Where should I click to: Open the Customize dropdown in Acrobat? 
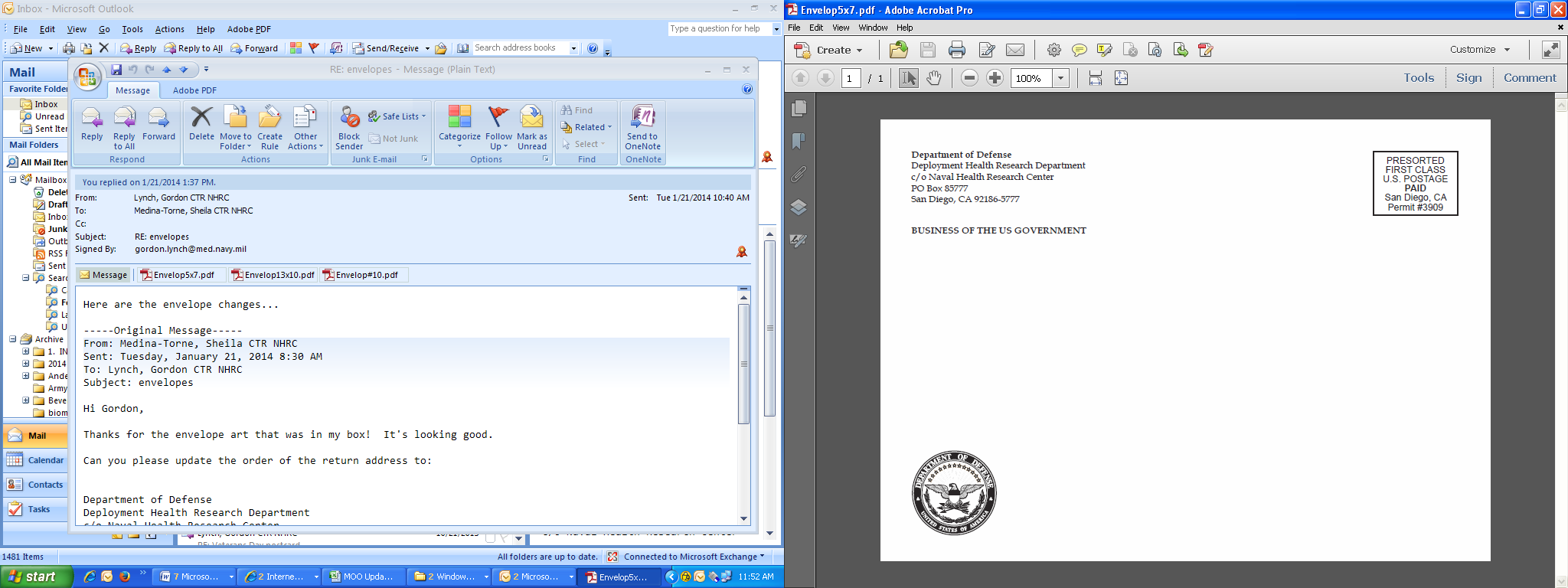coord(1480,50)
